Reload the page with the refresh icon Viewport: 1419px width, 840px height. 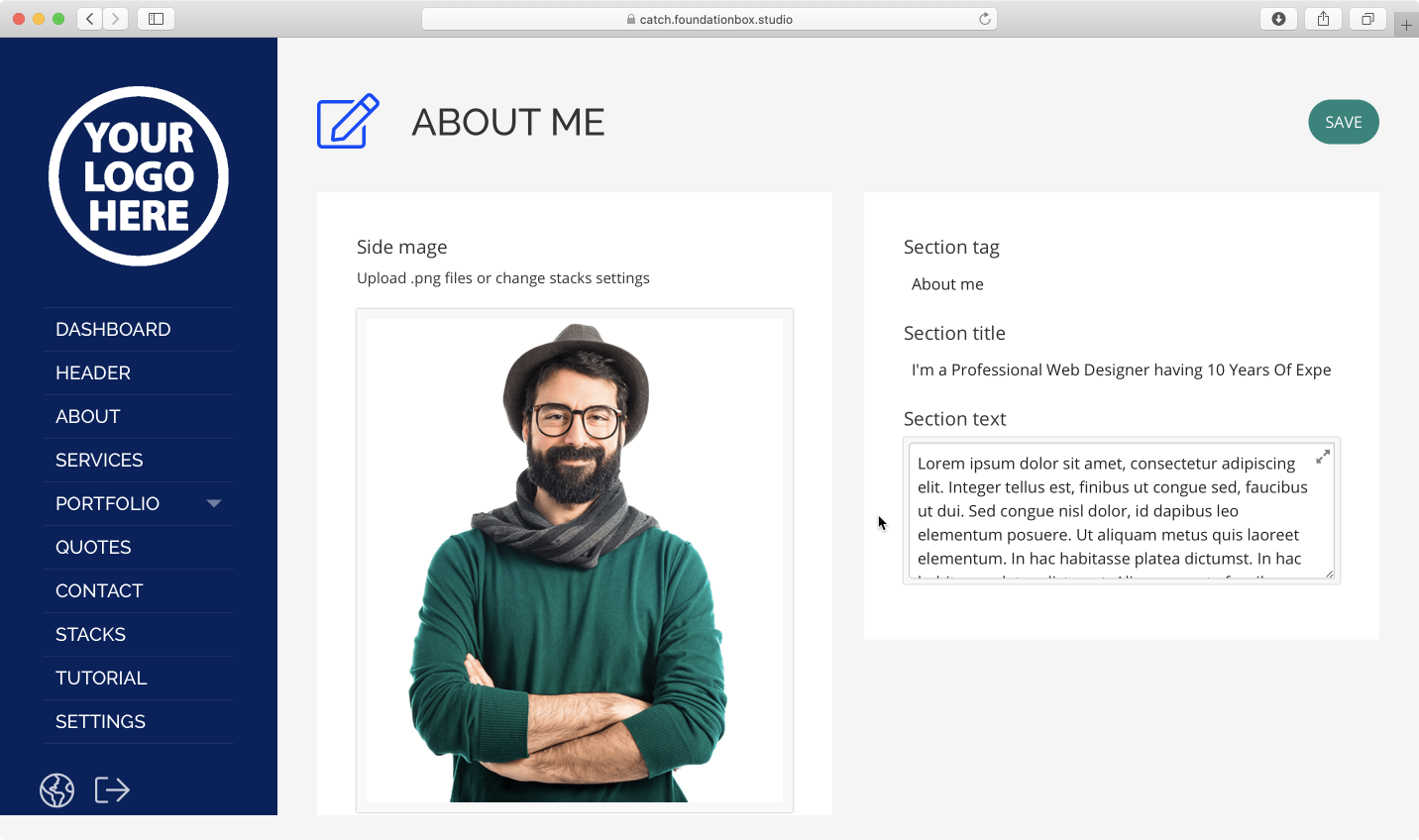click(x=985, y=19)
